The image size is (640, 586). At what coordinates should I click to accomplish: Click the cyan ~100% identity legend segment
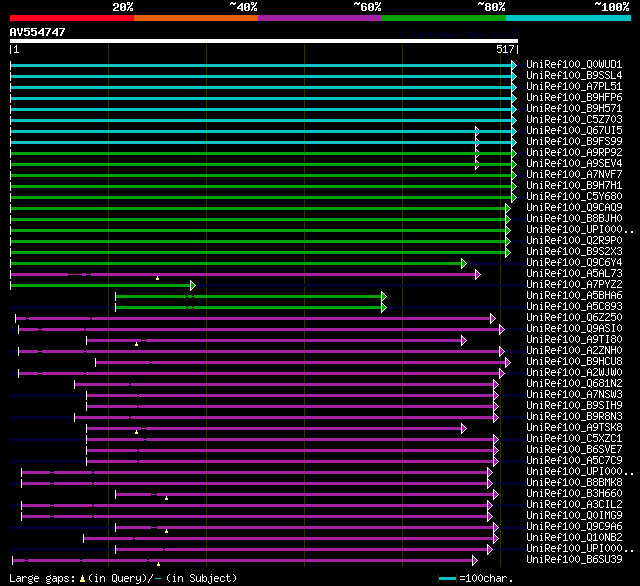[x=569, y=18]
